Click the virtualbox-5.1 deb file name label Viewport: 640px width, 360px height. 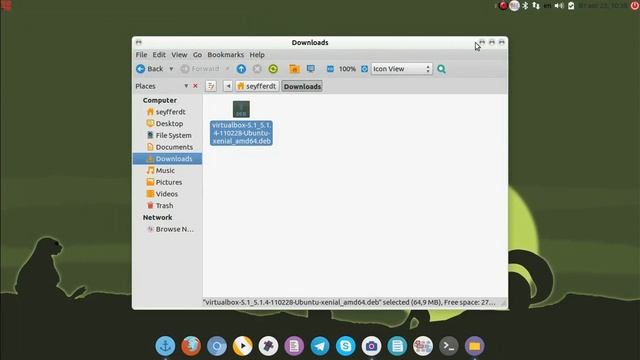[x=241, y=133]
